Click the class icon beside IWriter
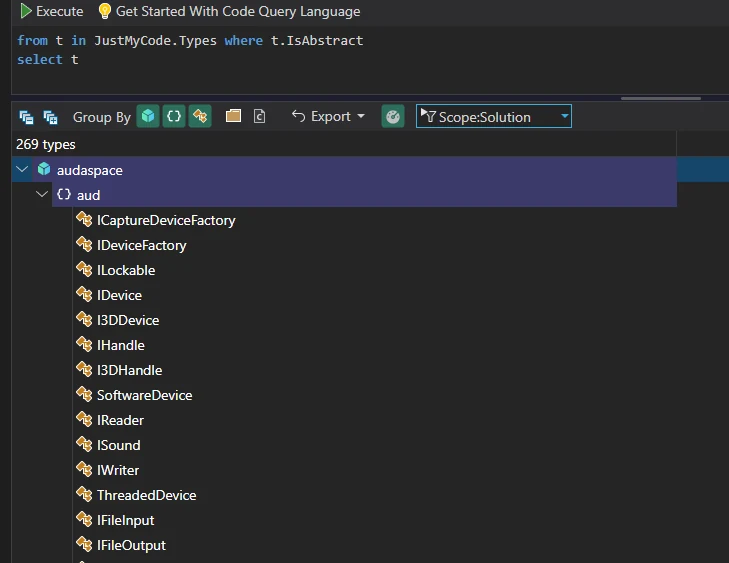Viewport: 729px width, 563px height. pos(84,470)
